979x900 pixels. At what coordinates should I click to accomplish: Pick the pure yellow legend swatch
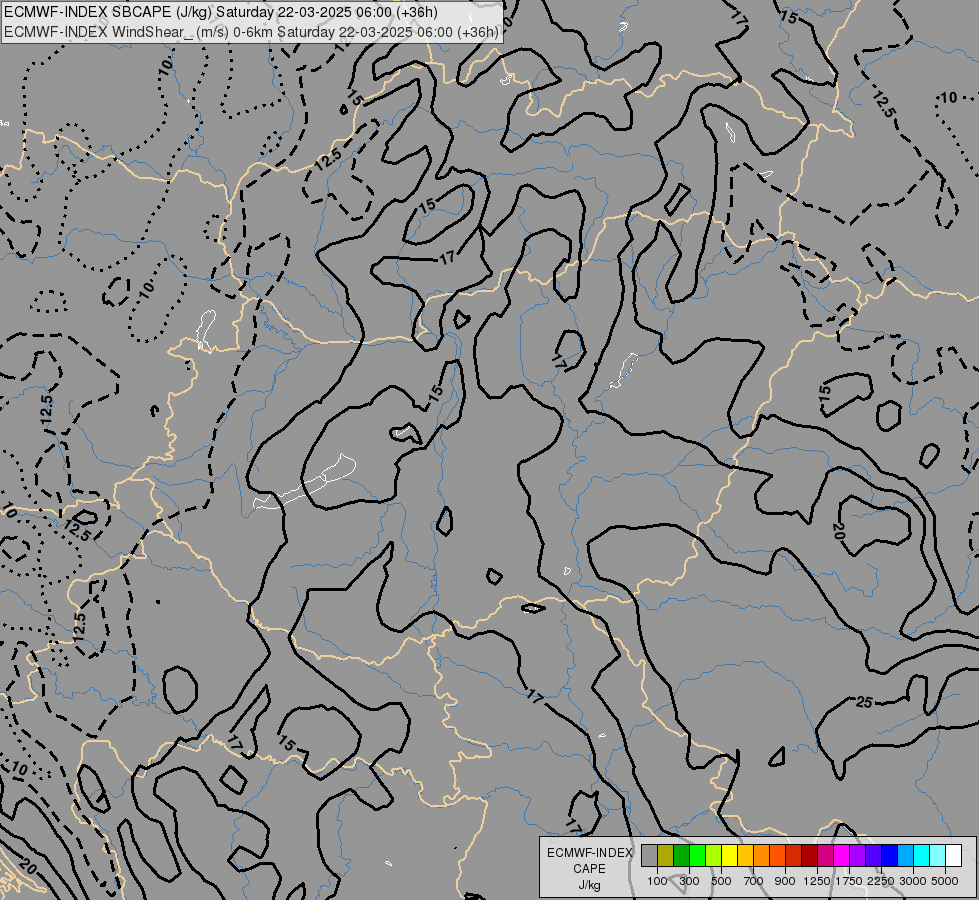(x=730, y=855)
